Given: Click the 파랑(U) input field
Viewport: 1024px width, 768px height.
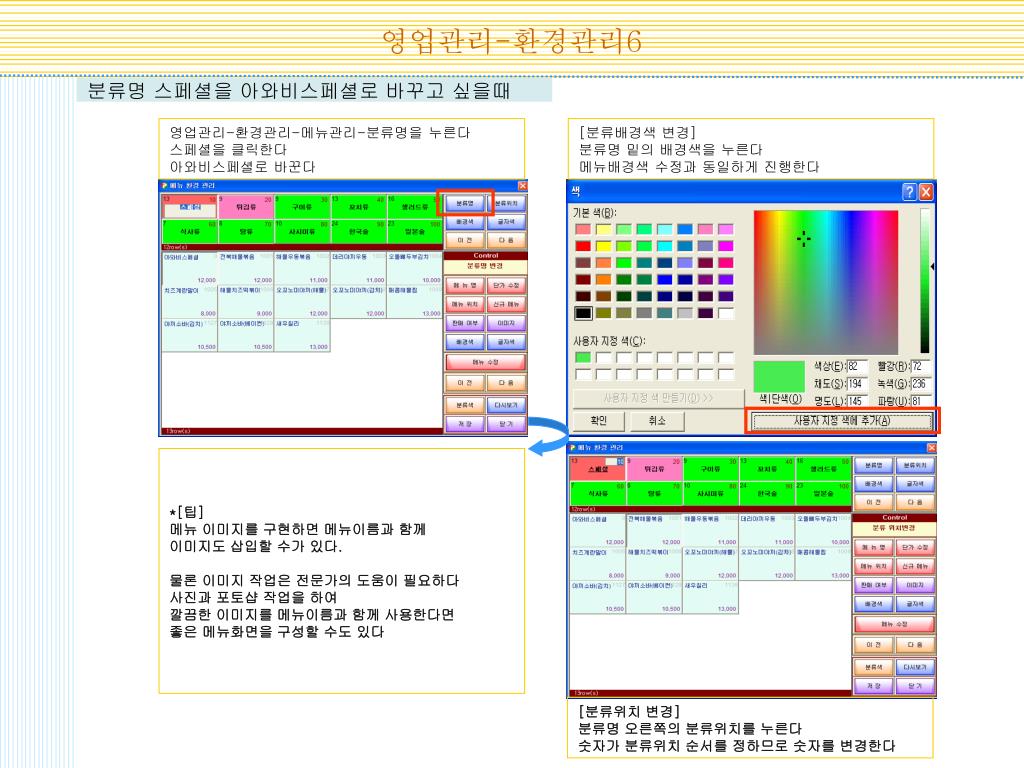Looking at the screenshot, I should [x=921, y=400].
